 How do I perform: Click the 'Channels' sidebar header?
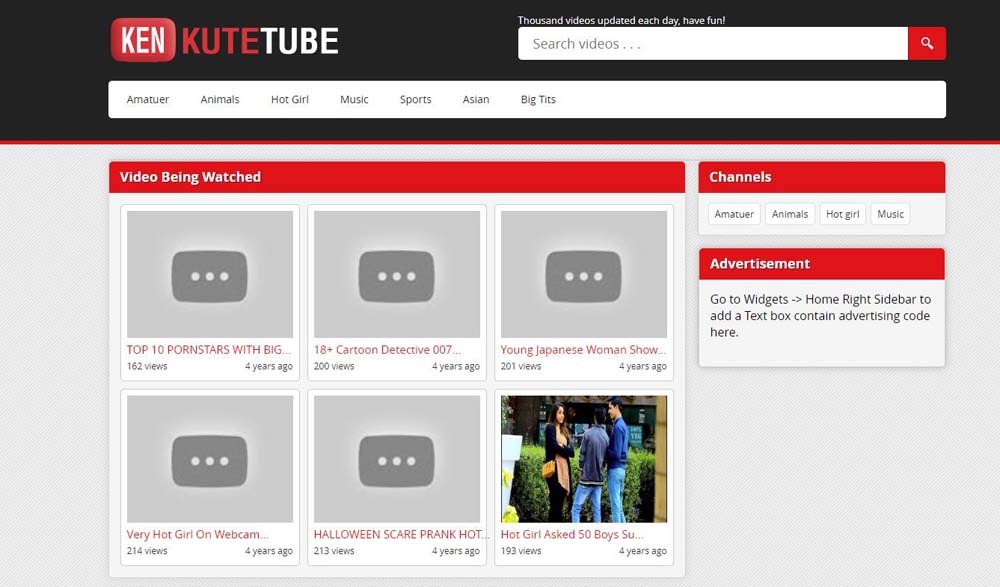coord(821,177)
